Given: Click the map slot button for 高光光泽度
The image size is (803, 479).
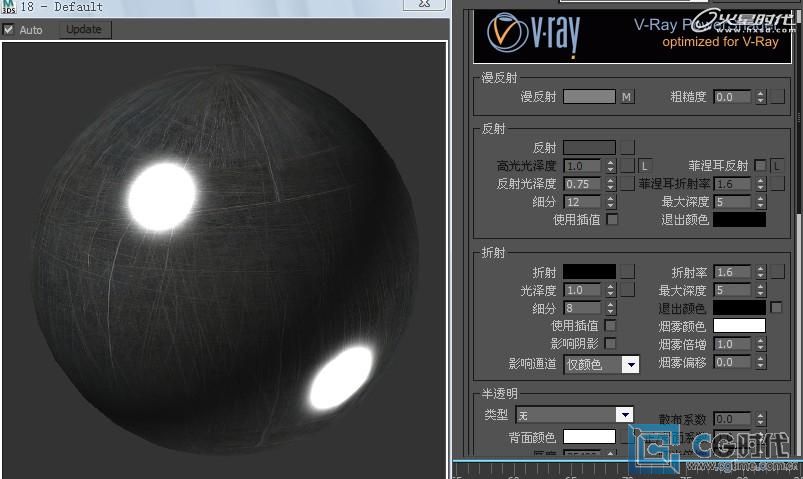Looking at the screenshot, I should 627,165.
